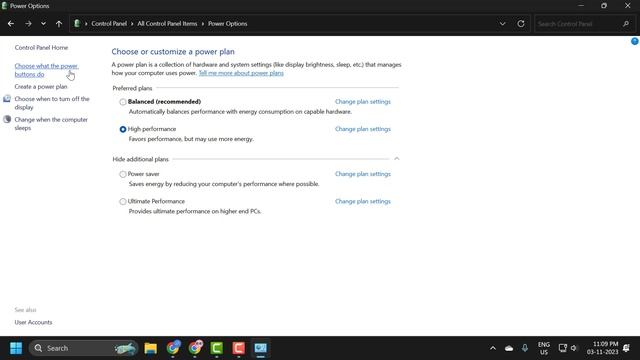Select All Control Panel Items breadcrumb
Image resolution: width=640 pixels, height=360 pixels.
[167, 24]
